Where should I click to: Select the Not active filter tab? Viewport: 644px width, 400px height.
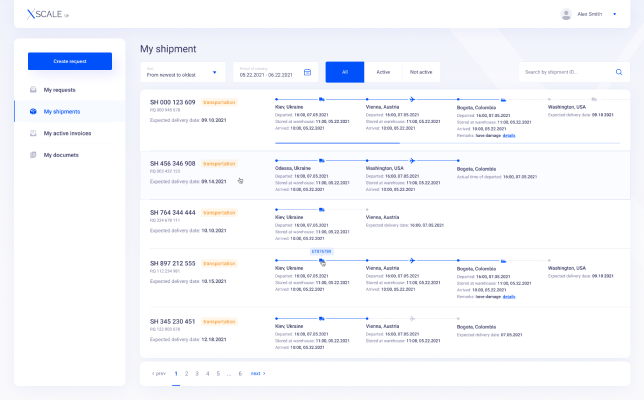pos(421,72)
